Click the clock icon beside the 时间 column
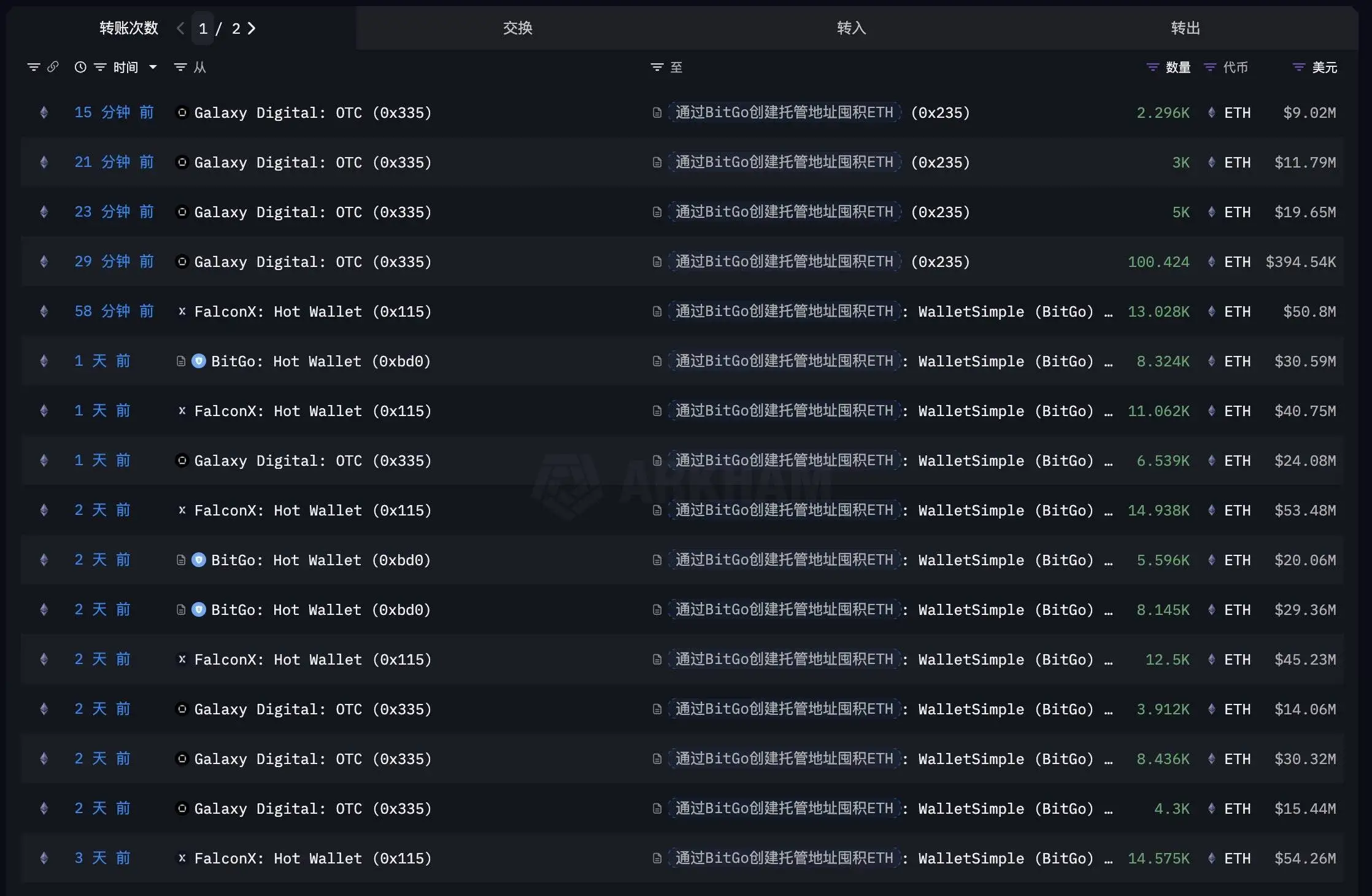Image resolution: width=1372 pixels, height=896 pixels. (x=79, y=67)
